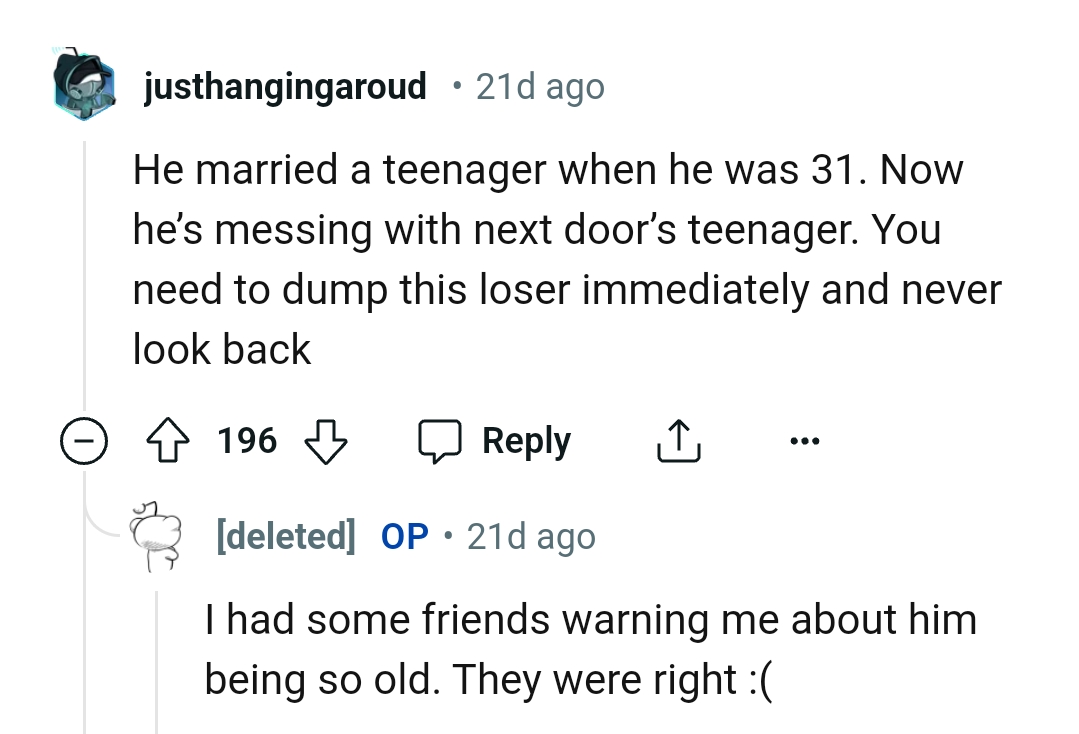Viewport: 1079px width, 734px height.
Task: Collapse justhangingaroud's comment thread
Action: 85,440
